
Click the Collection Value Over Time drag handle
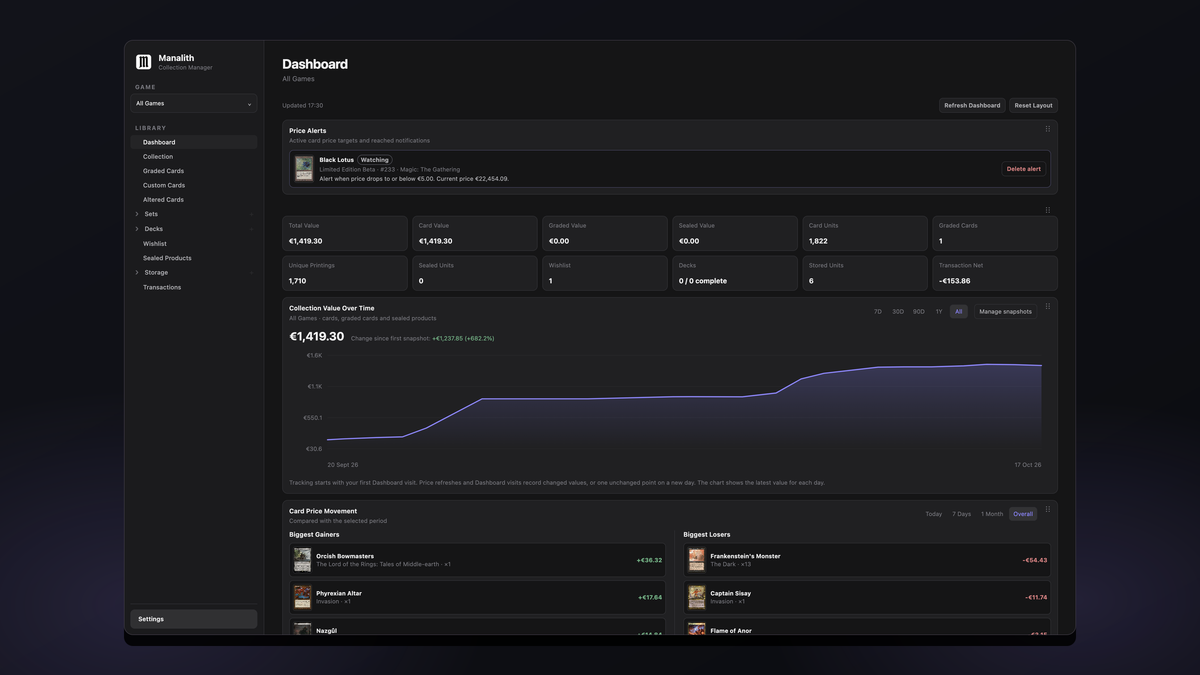click(1047, 307)
